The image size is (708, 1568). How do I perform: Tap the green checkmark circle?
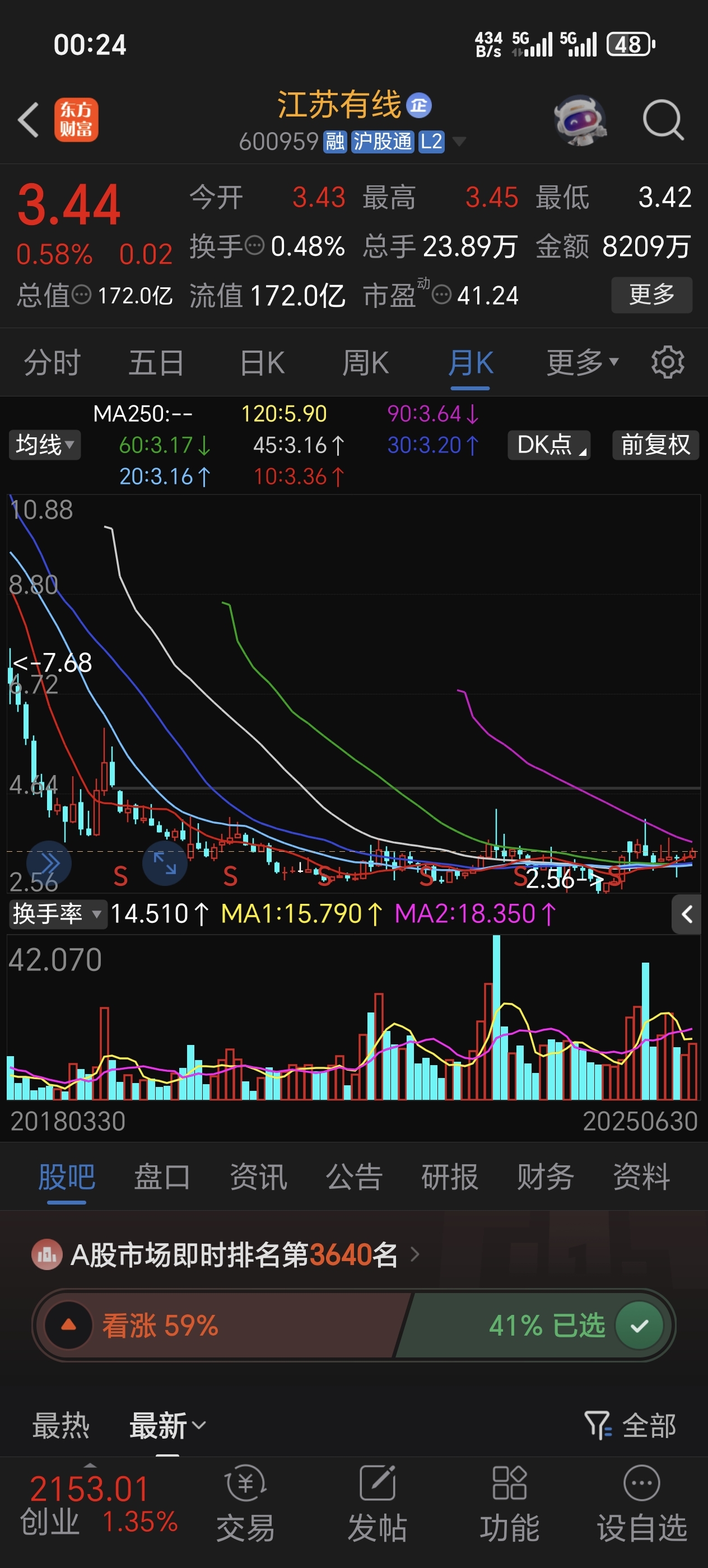639,1326
